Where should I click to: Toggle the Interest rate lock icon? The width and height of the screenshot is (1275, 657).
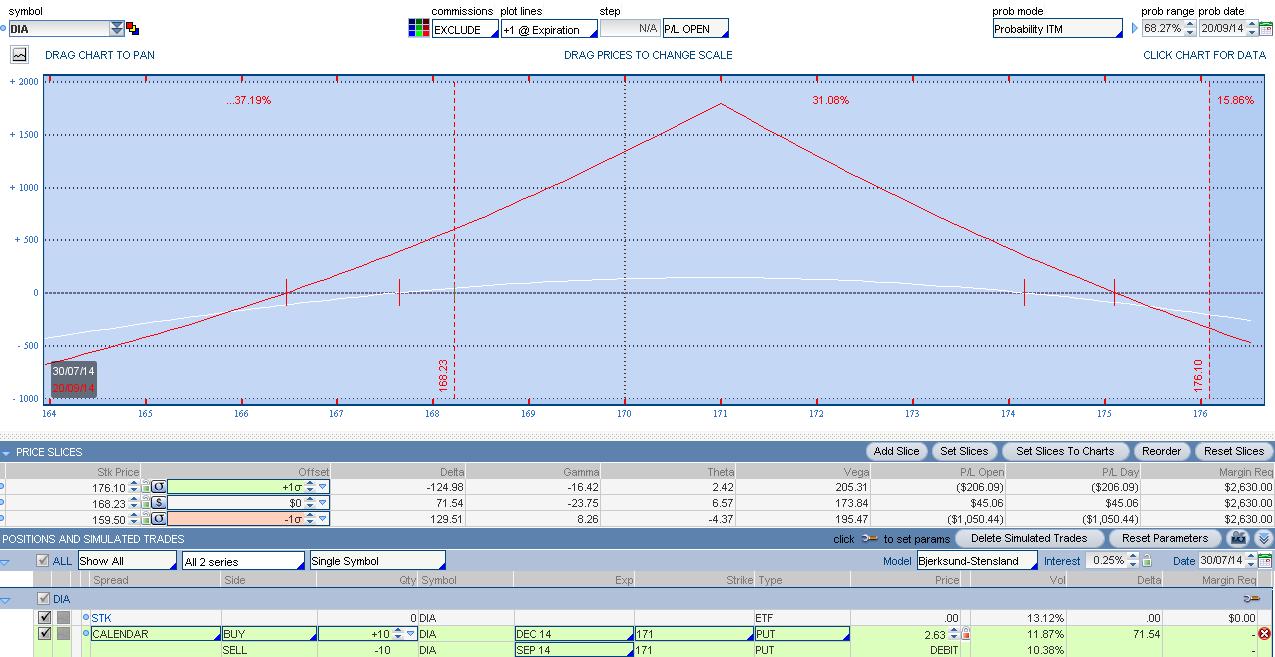1147,561
